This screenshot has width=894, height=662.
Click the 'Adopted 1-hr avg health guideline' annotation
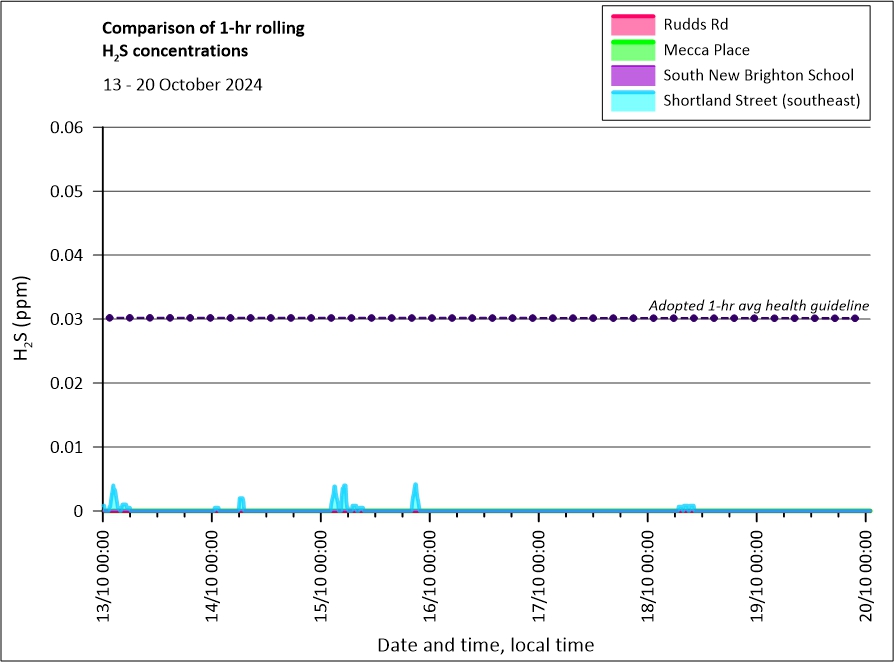pos(758,305)
